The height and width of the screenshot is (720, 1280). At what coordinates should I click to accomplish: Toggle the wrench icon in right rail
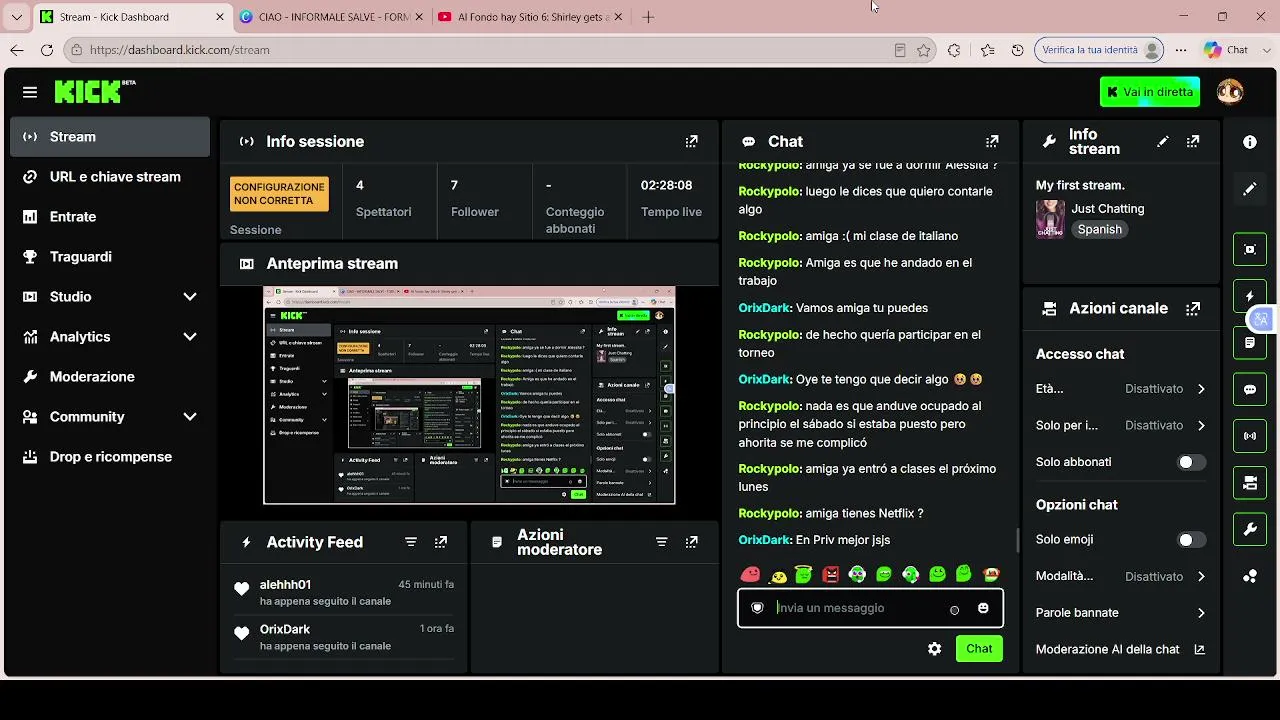tap(1250, 530)
